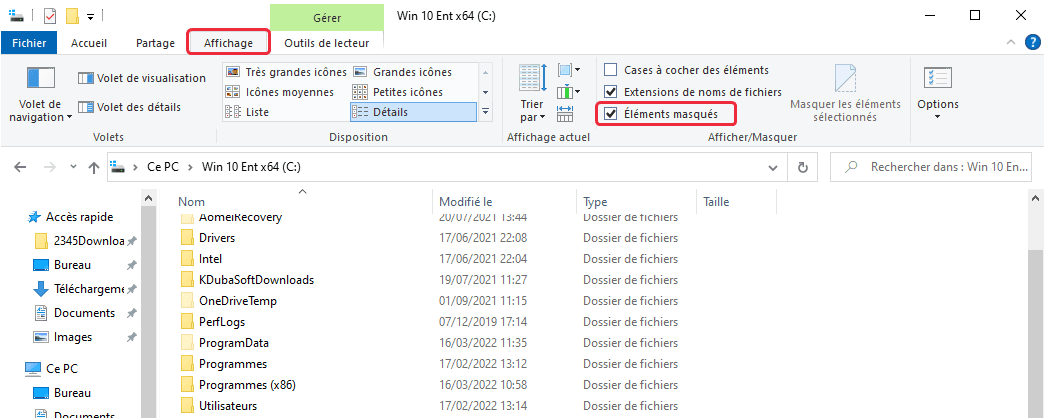Choose Icônes moyennes layout
The image size is (1045, 418).
[279, 92]
